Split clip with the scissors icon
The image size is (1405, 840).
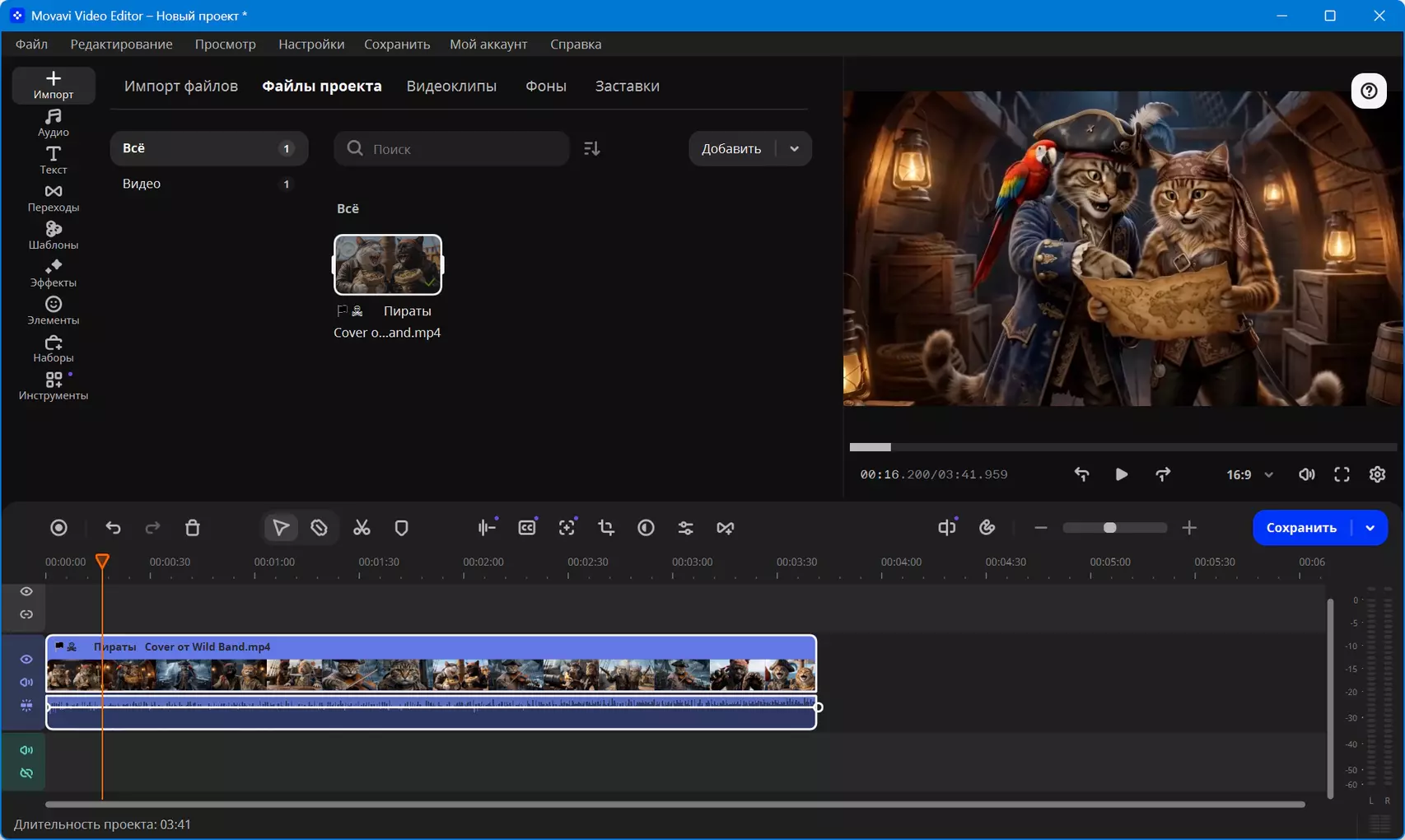pos(362,528)
